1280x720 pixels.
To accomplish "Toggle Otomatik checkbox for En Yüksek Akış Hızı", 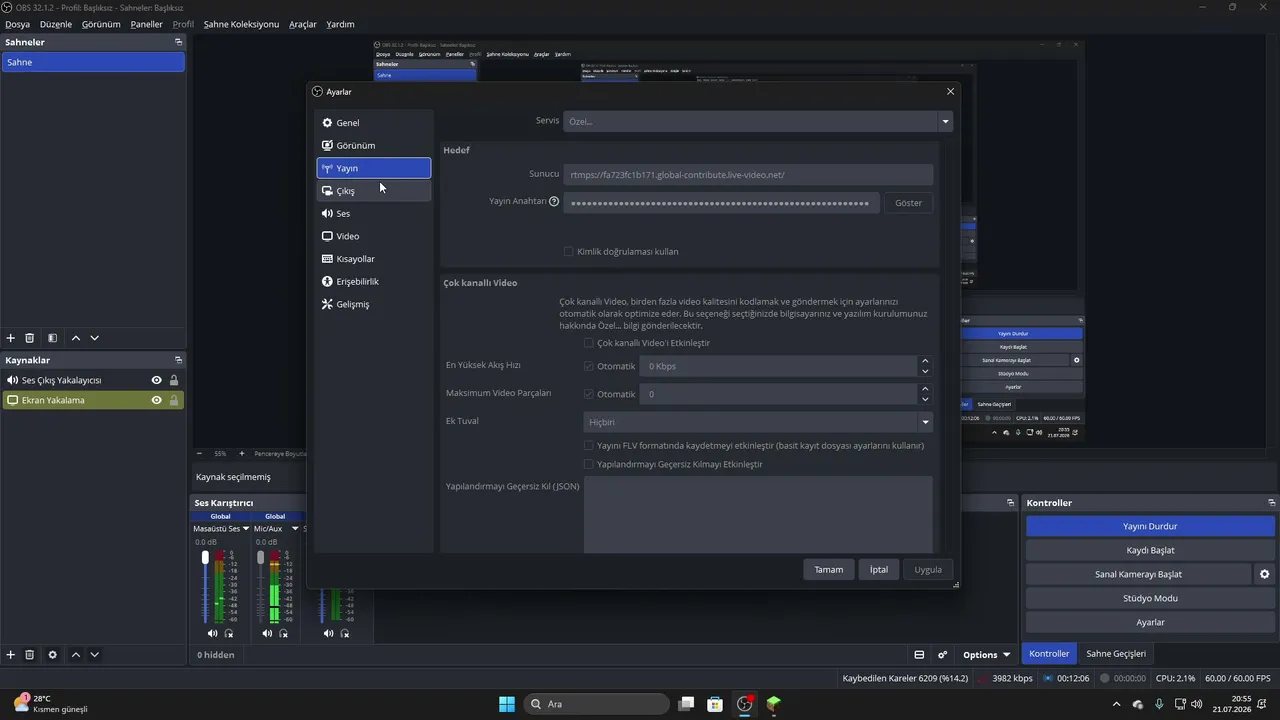I will [588, 366].
